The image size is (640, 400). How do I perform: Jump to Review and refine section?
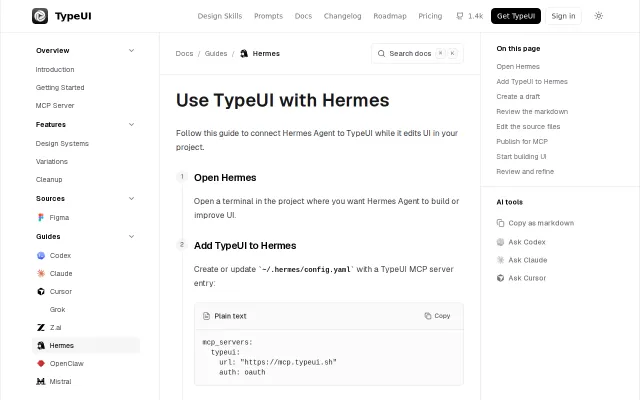[x=525, y=171]
